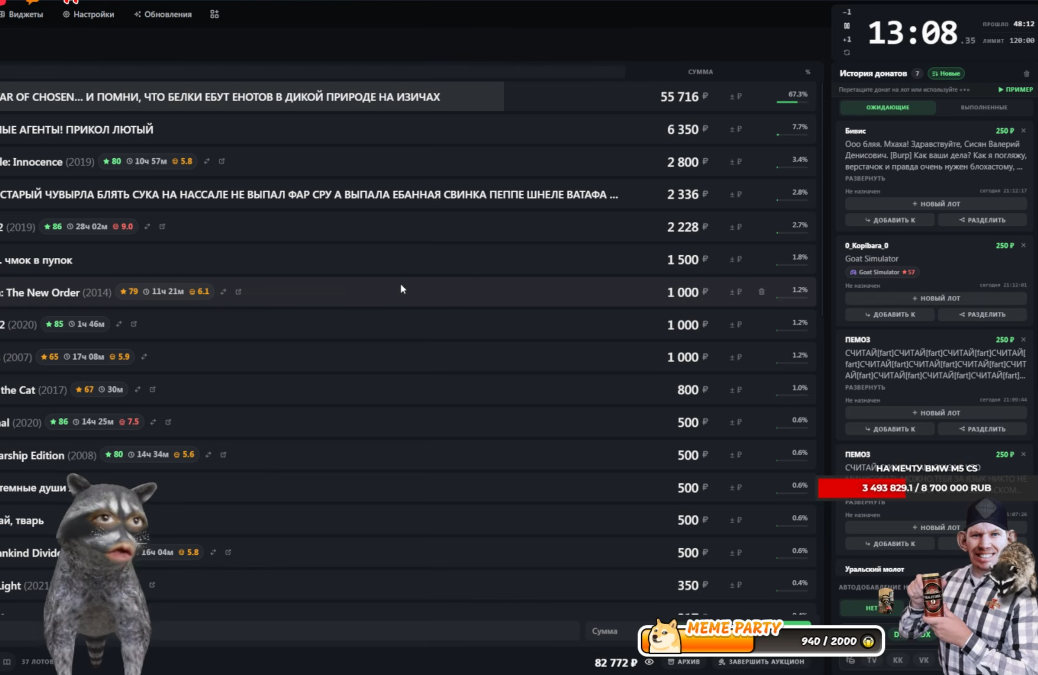Open the external link of the (2020) 1ч 46м lot
1038x675 pixels.
pos(134,324)
